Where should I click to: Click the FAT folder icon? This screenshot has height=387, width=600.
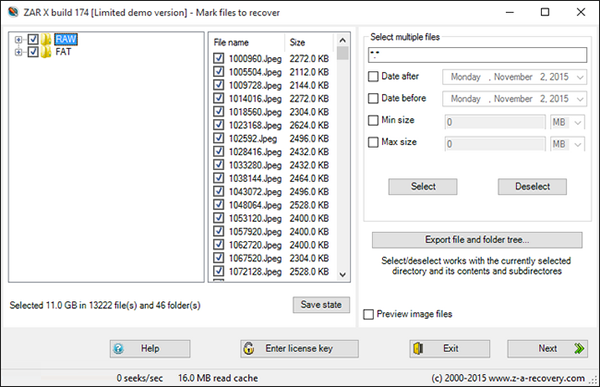coord(46,52)
